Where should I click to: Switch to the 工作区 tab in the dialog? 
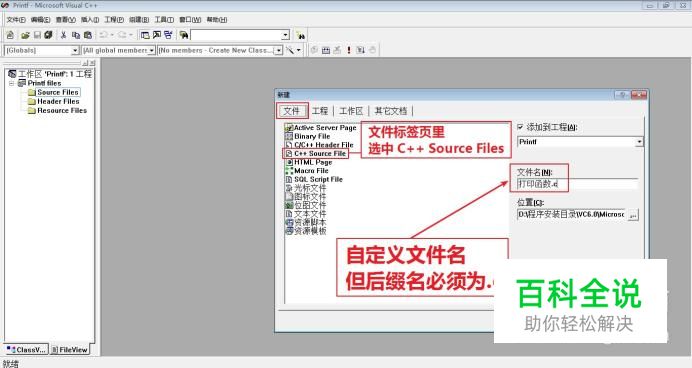pos(351,111)
